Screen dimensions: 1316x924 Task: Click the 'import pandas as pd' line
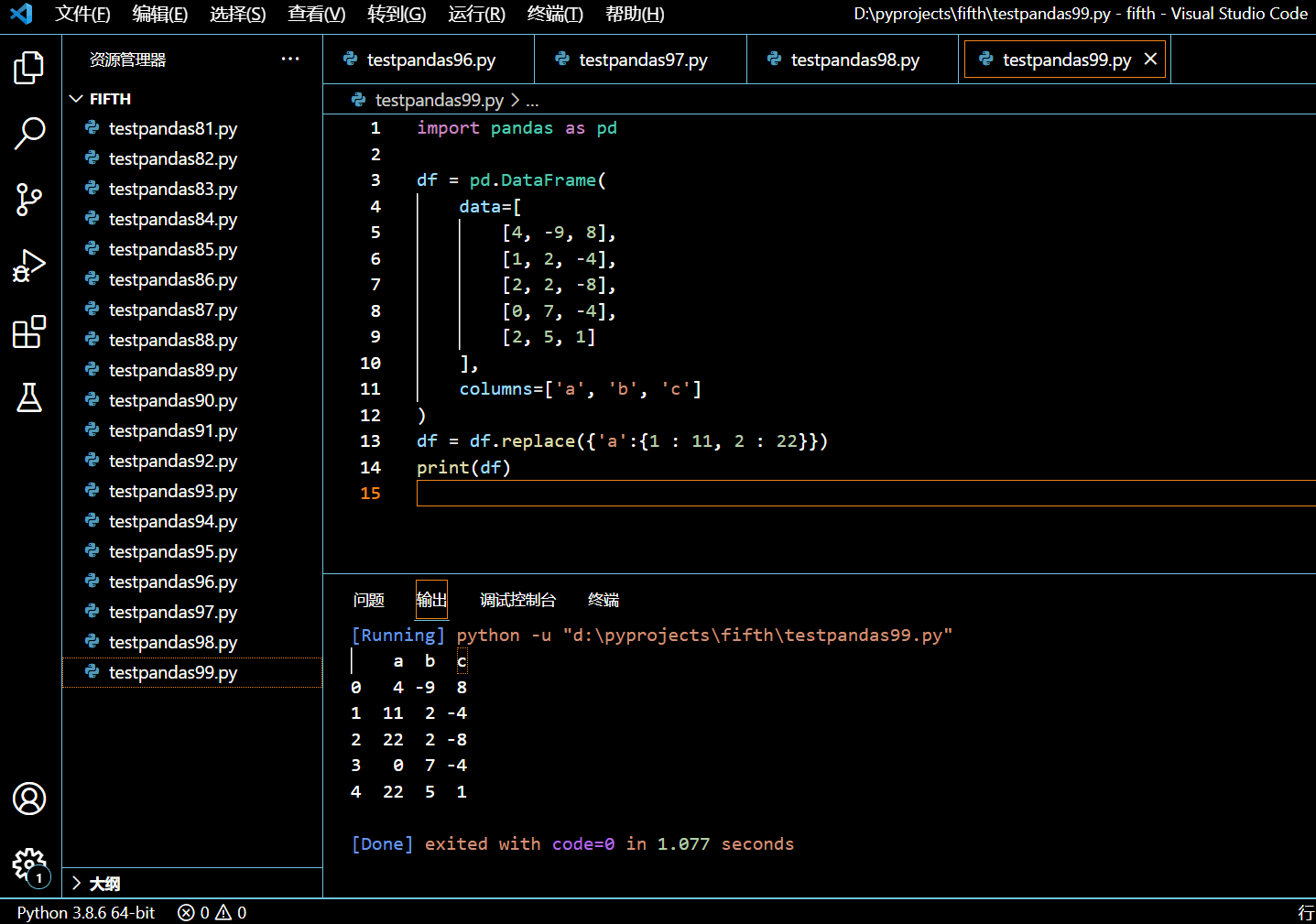pyautogui.click(x=517, y=128)
